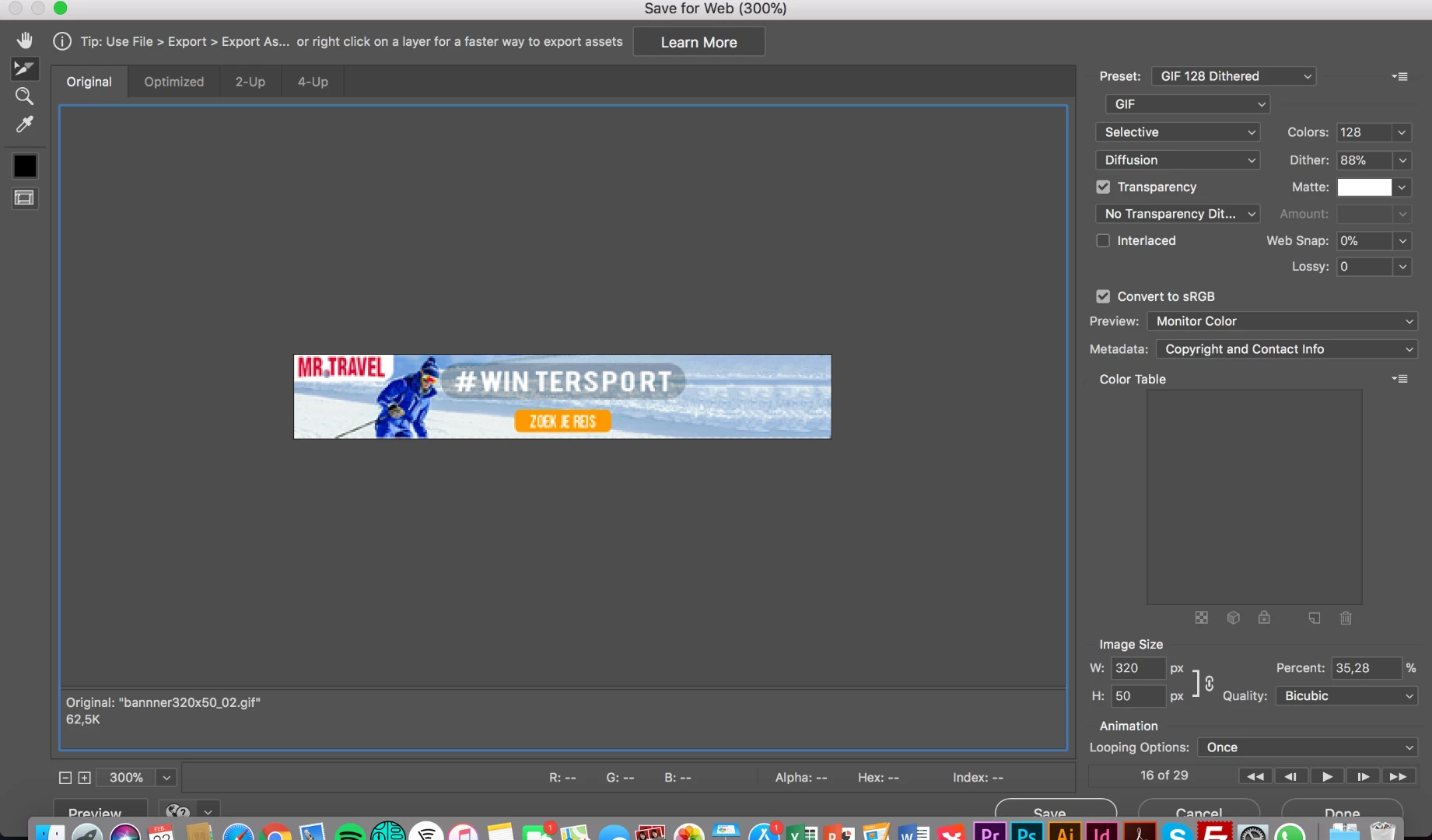Select the Zoom tool
Image resolution: width=1432 pixels, height=840 pixels.
click(25, 96)
